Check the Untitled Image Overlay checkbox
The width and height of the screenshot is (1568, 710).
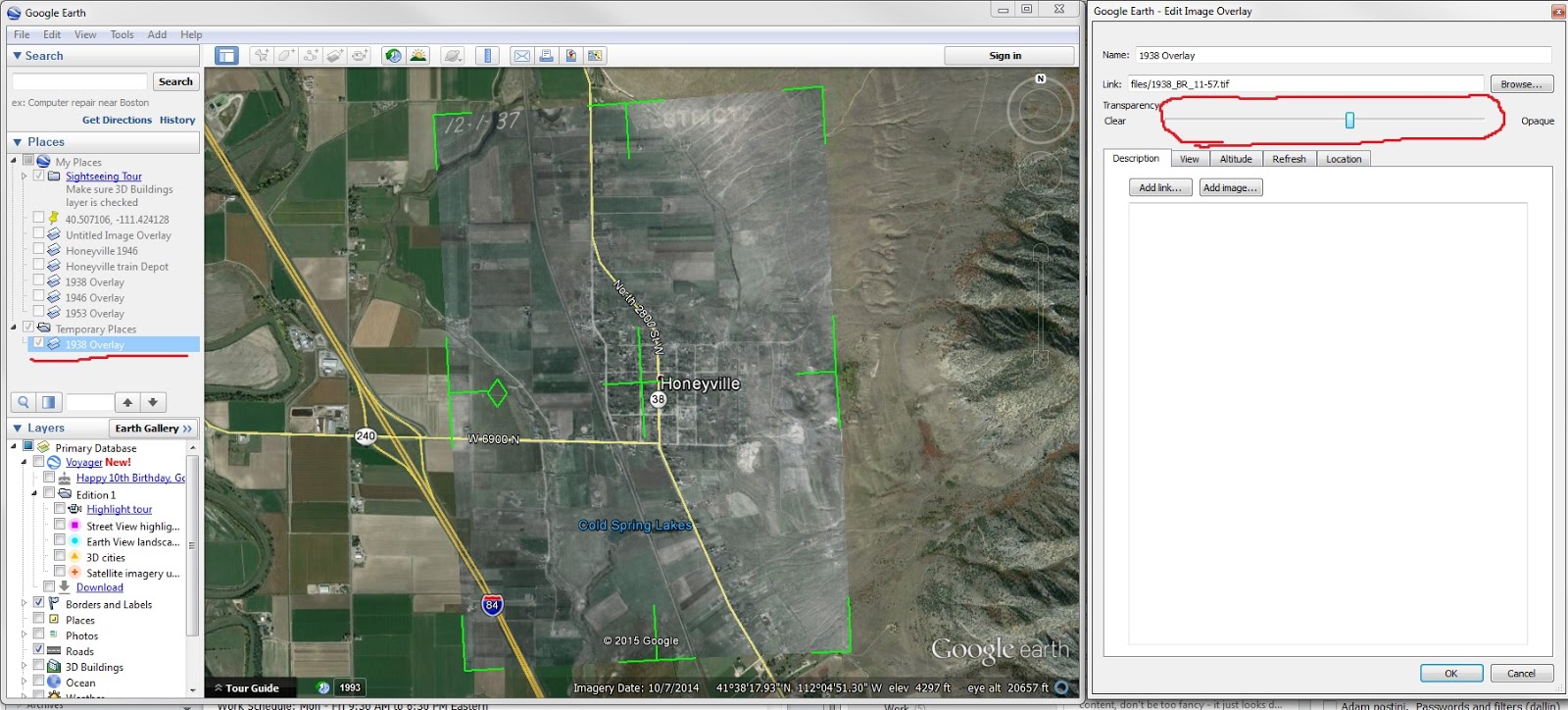point(38,233)
